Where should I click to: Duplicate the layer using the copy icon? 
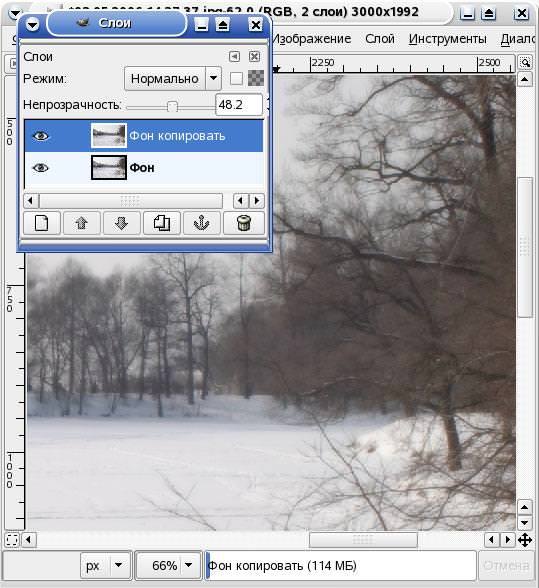click(x=162, y=224)
